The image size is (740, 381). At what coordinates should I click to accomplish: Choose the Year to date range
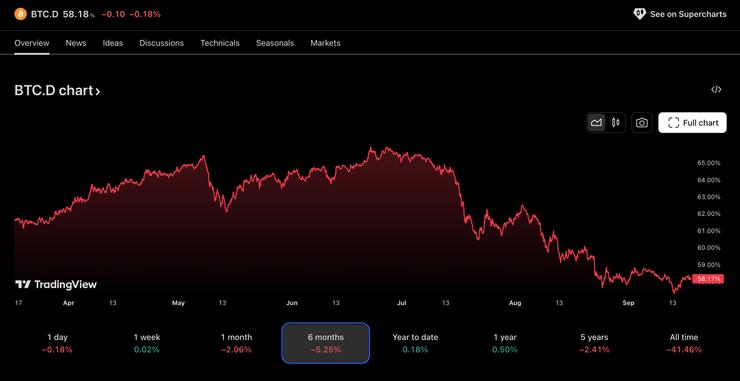pos(415,343)
